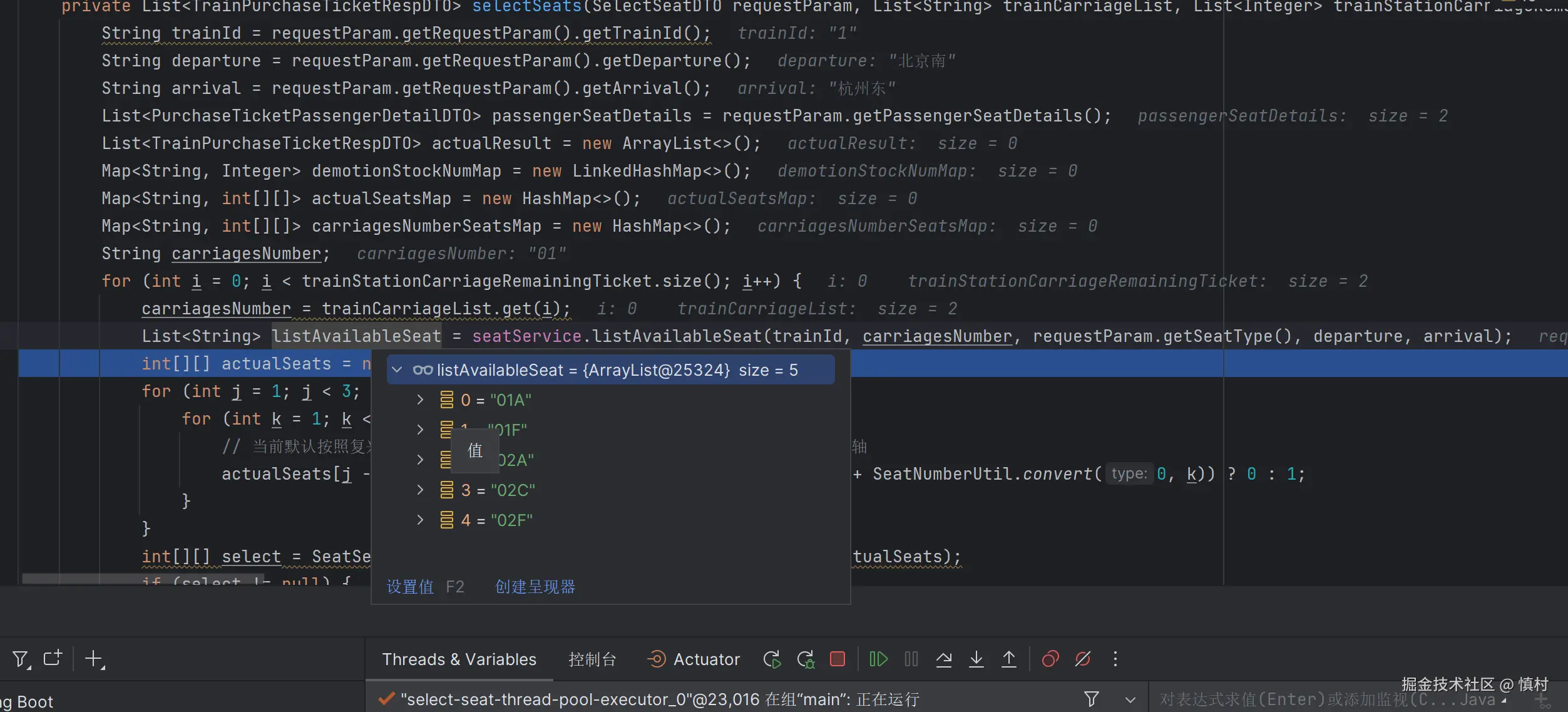Expand element 0 = "01A"
This screenshot has width=1568, height=712.
click(420, 400)
